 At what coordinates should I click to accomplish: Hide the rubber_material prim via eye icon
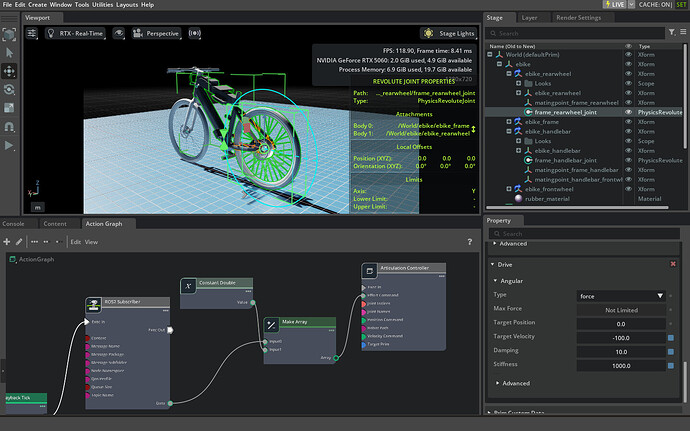click(629, 198)
